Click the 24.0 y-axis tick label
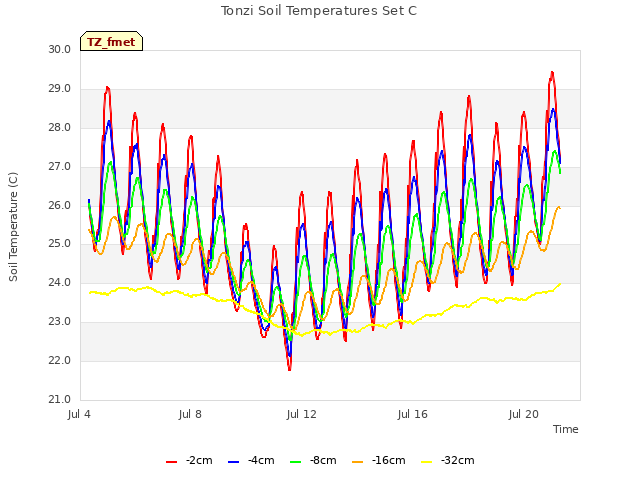640x480 pixels. click(x=60, y=283)
